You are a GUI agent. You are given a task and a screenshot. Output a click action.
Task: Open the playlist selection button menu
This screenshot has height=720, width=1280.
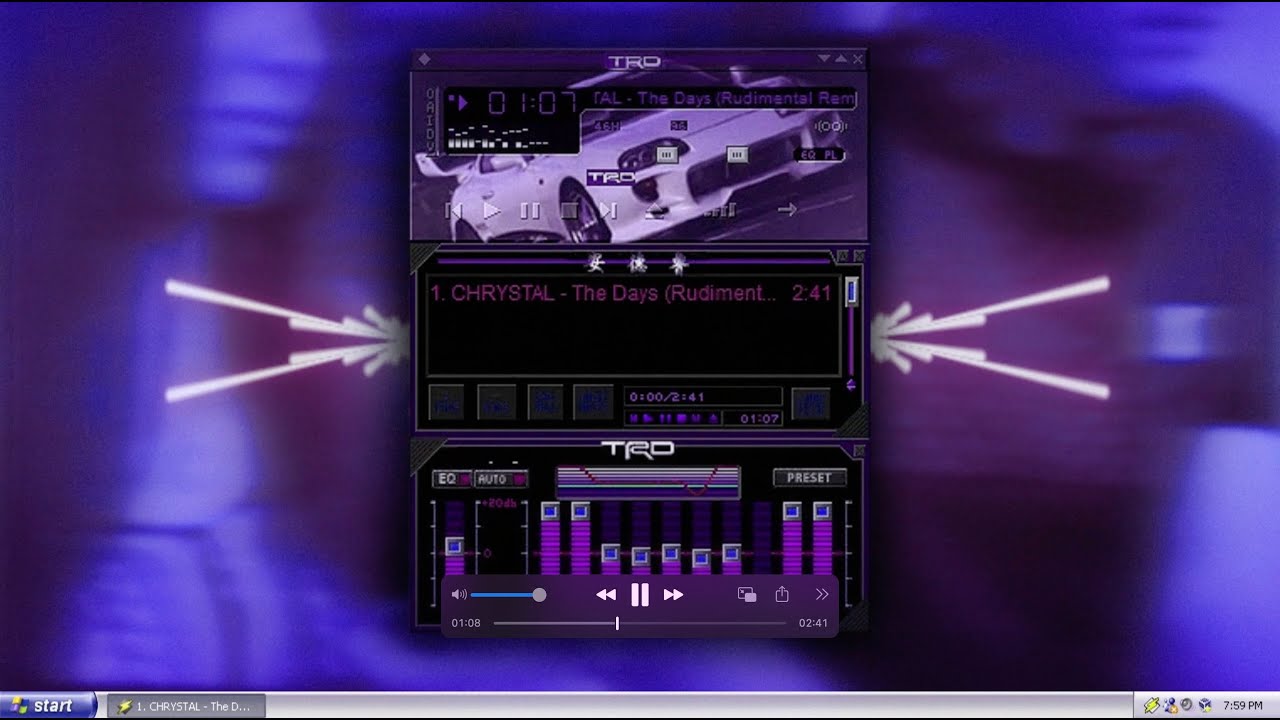(x=545, y=403)
